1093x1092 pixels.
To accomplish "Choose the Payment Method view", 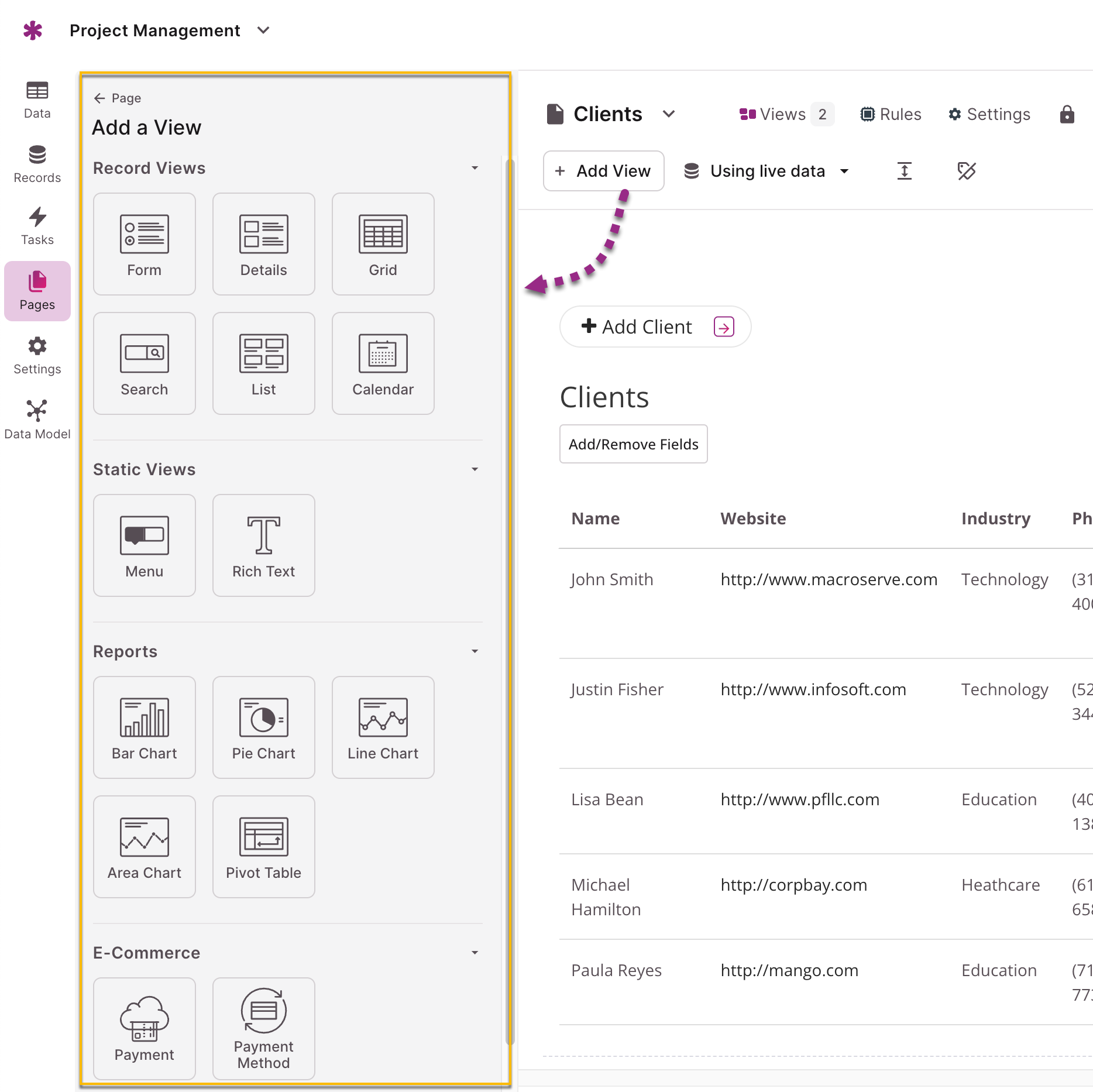I will click(x=263, y=1029).
